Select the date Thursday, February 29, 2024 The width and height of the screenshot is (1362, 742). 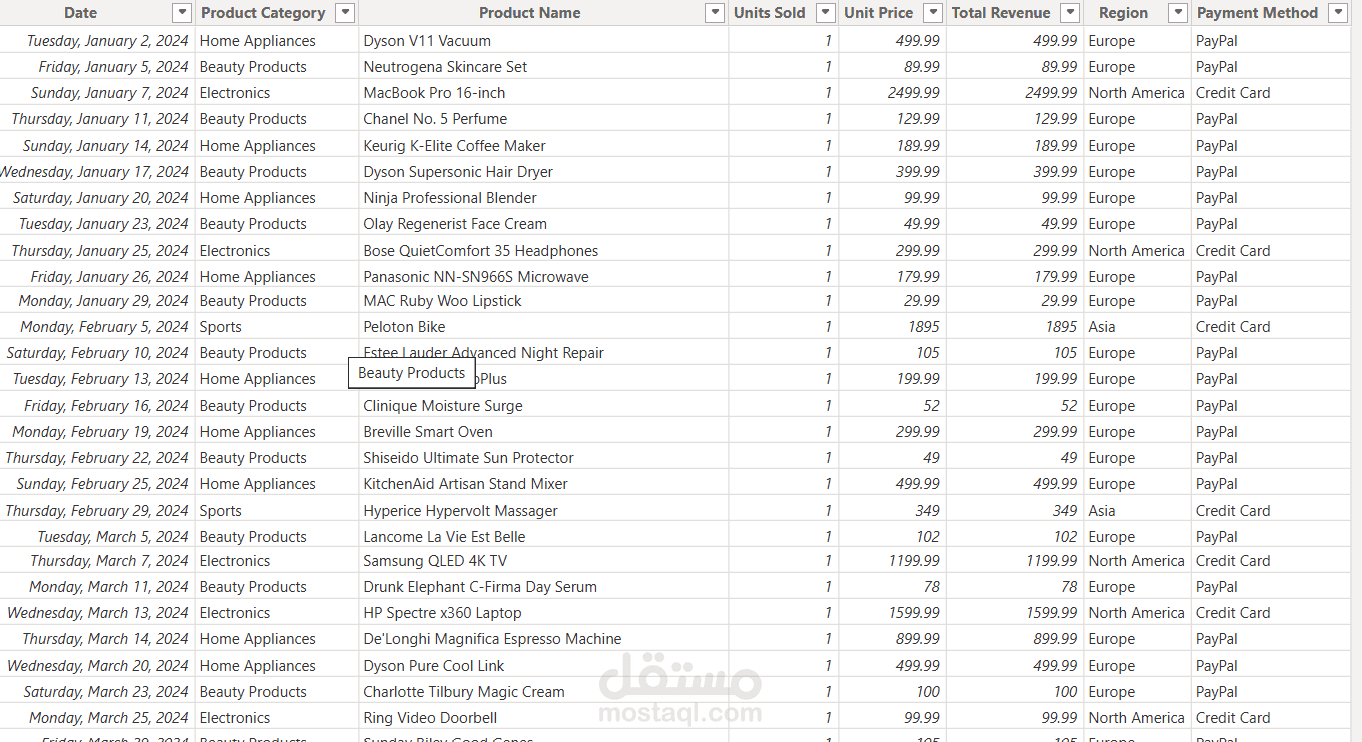[x=97, y=511]
